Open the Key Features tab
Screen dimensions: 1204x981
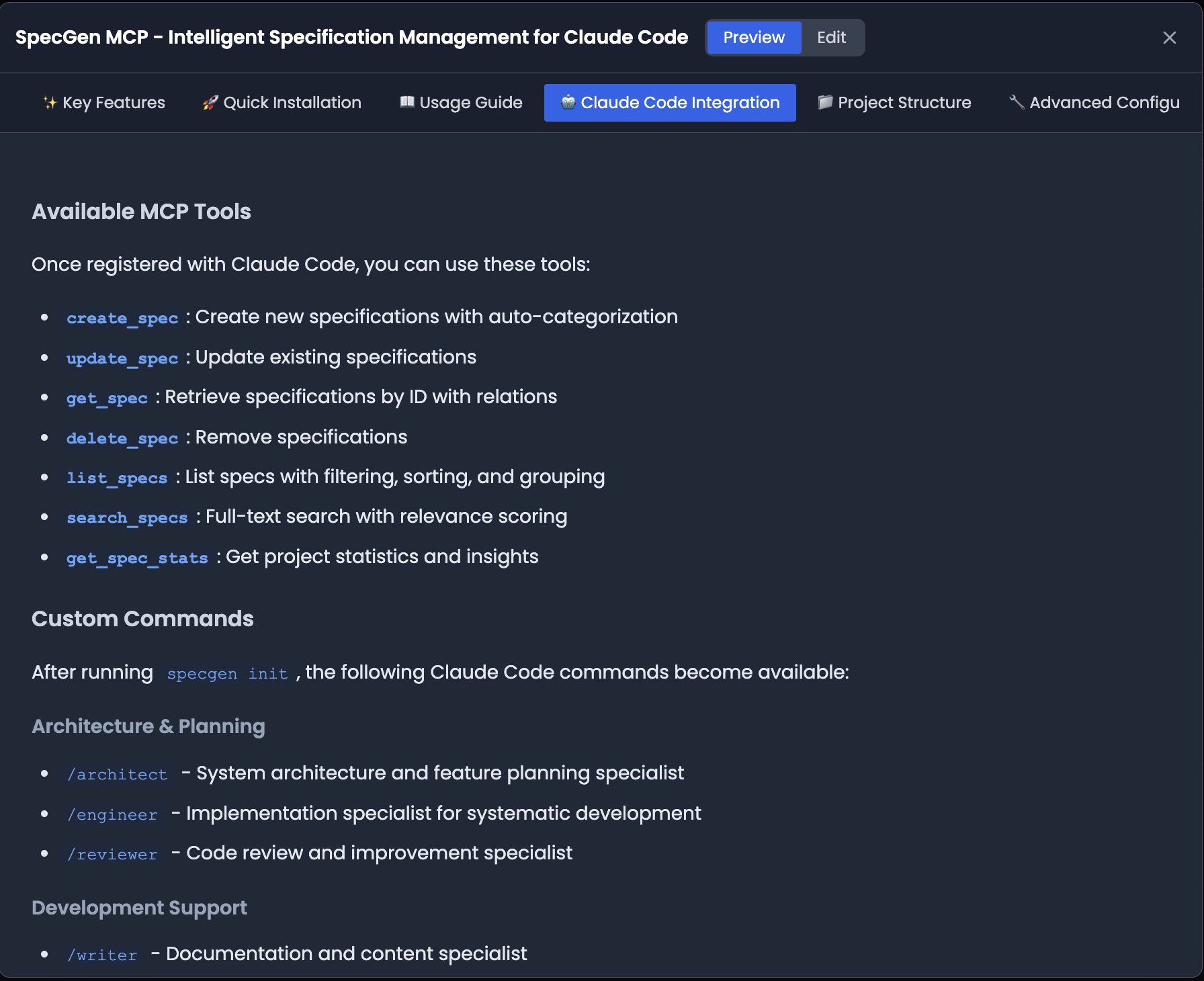(104, 103)
